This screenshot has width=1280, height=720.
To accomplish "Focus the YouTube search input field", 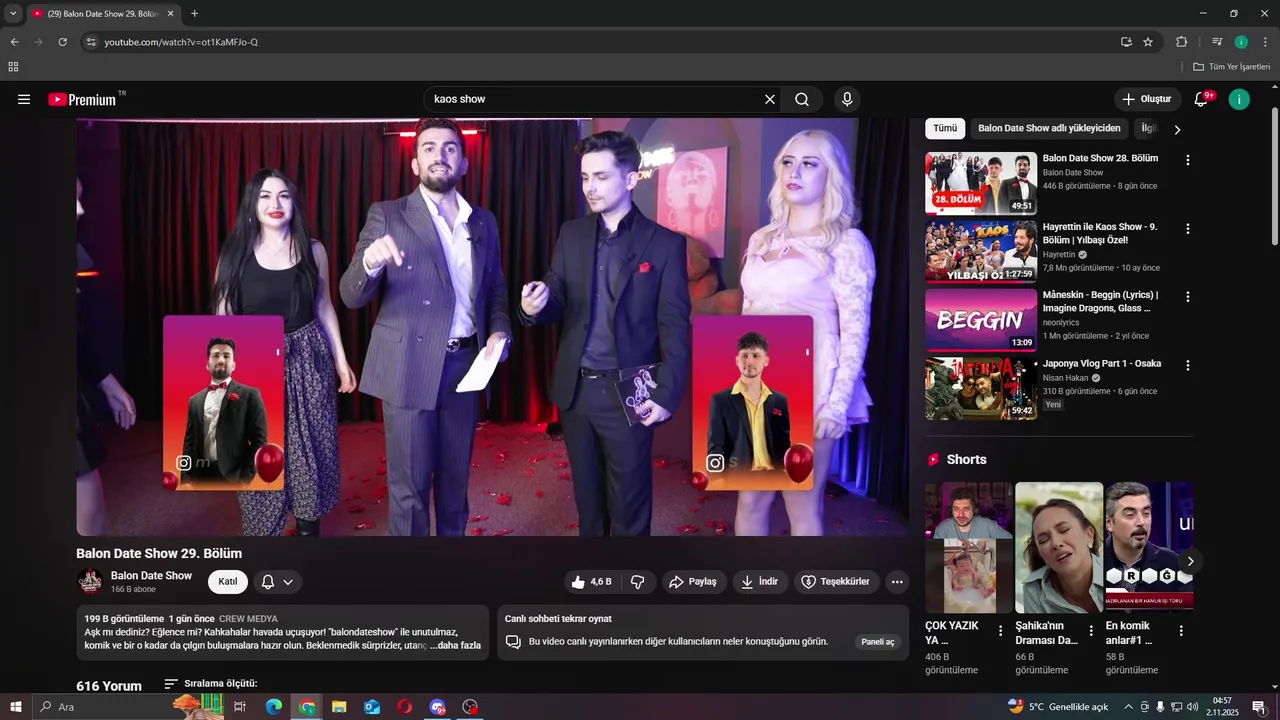I will click(x=594, y=99).
